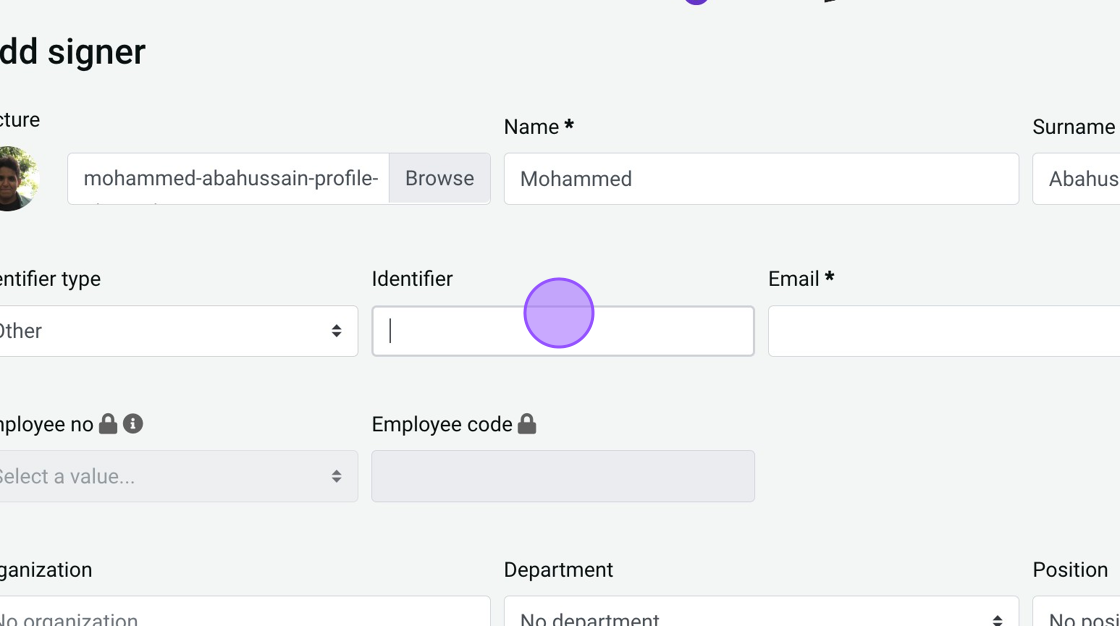The width and height of the screenshot is (1120, 626).
Task: Open the Position dropdown
Action: point(1080,614)
